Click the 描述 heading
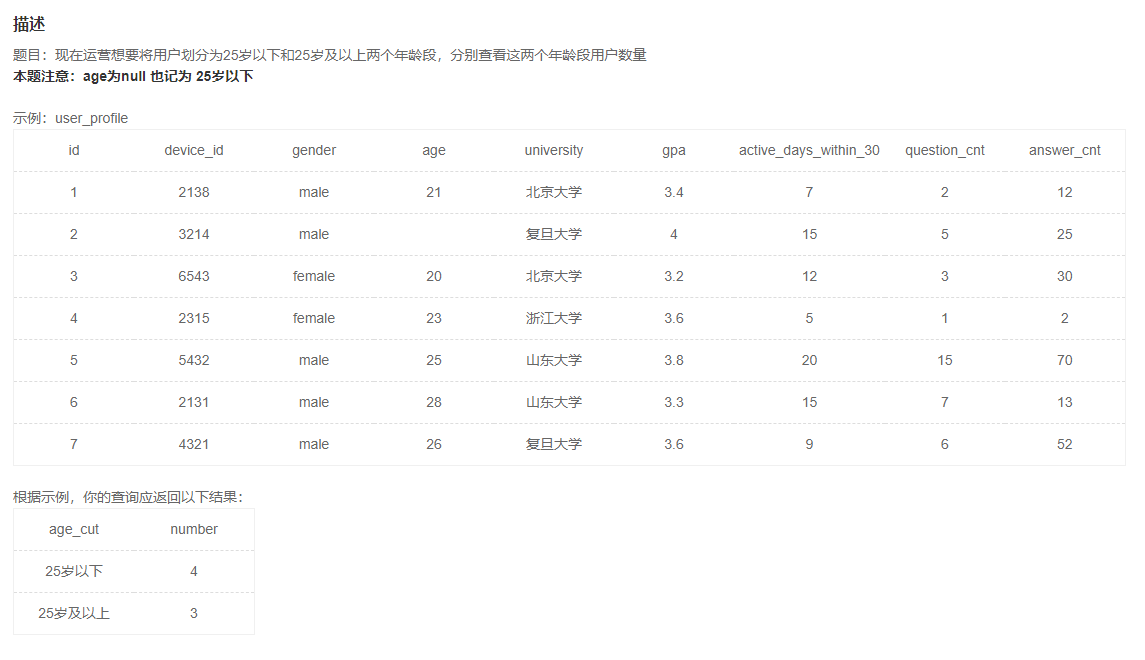Image resolution: width=1145 pixels, height=660 pixels. pyautogui.click(x=29, y=24)
